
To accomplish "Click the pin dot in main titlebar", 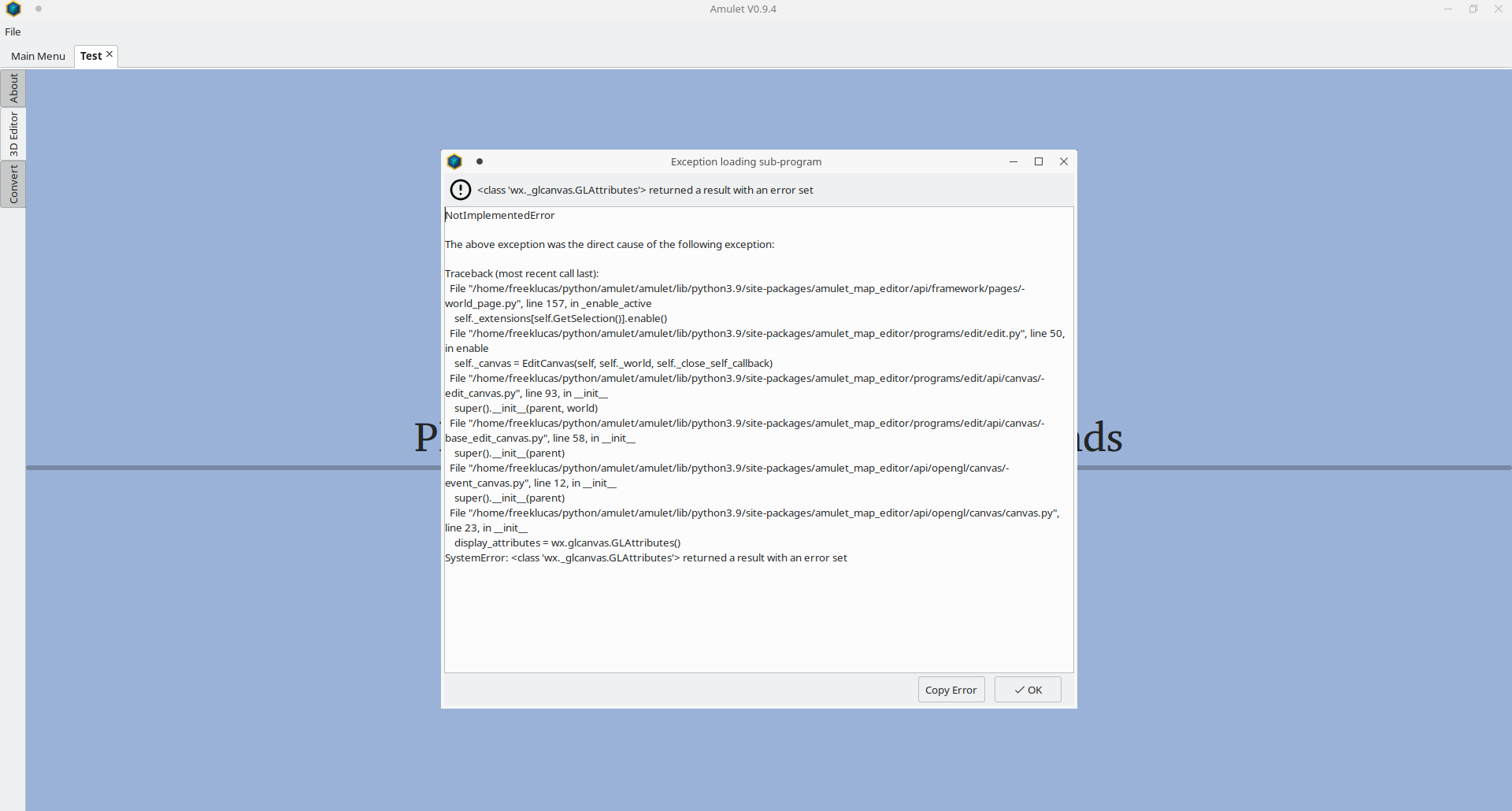I will point(39,9).
